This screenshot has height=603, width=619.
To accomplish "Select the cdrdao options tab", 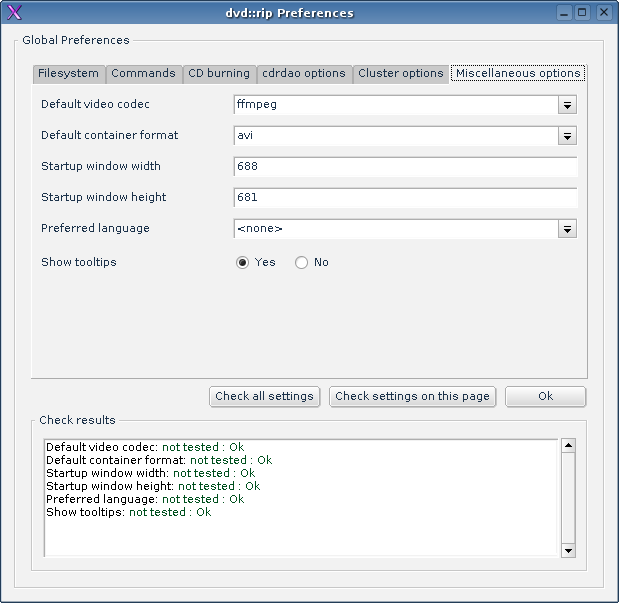I will [x=304, y=74].
